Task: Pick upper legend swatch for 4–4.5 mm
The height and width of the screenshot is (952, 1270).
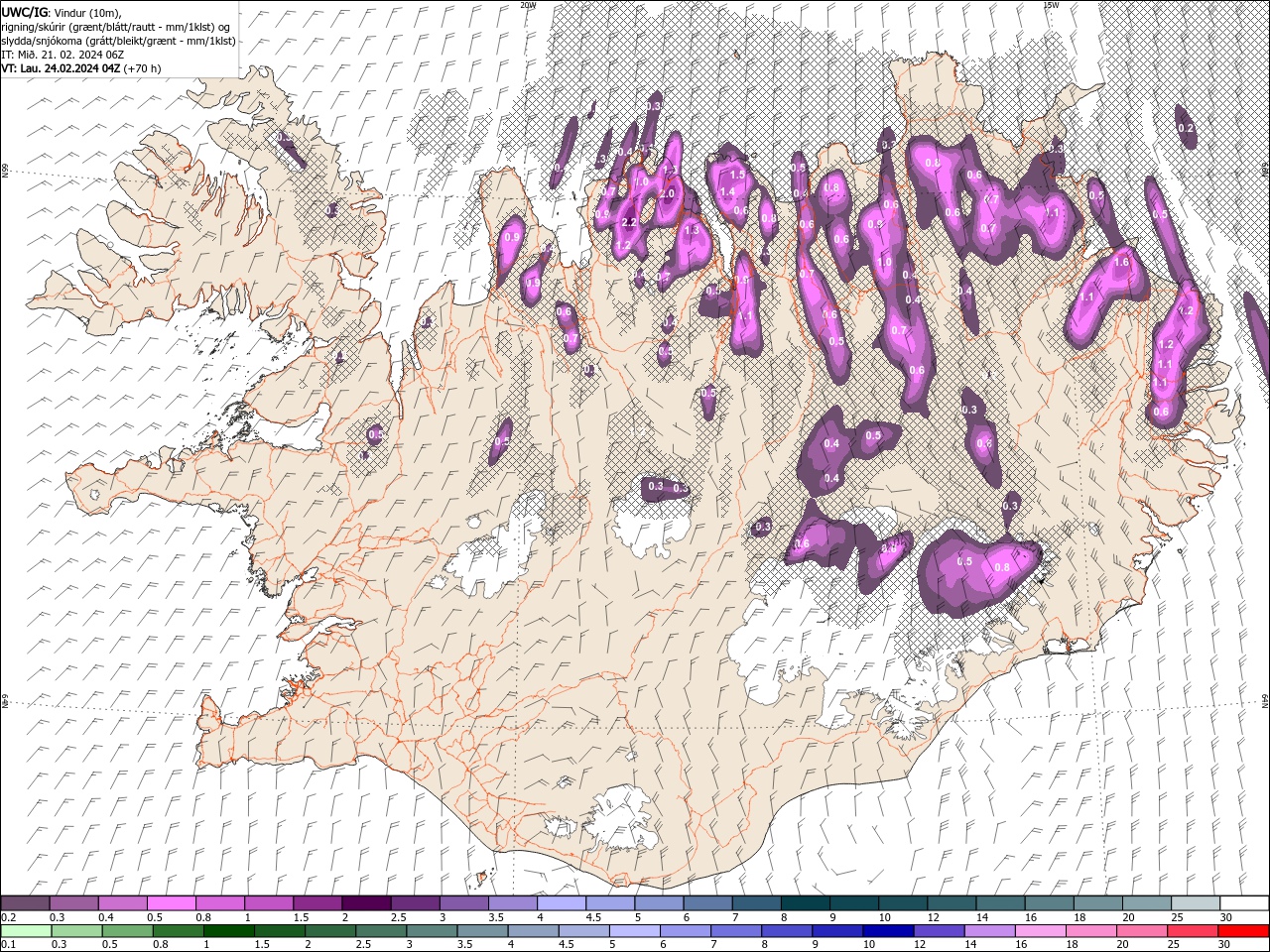Action: (x=562, y=903)
